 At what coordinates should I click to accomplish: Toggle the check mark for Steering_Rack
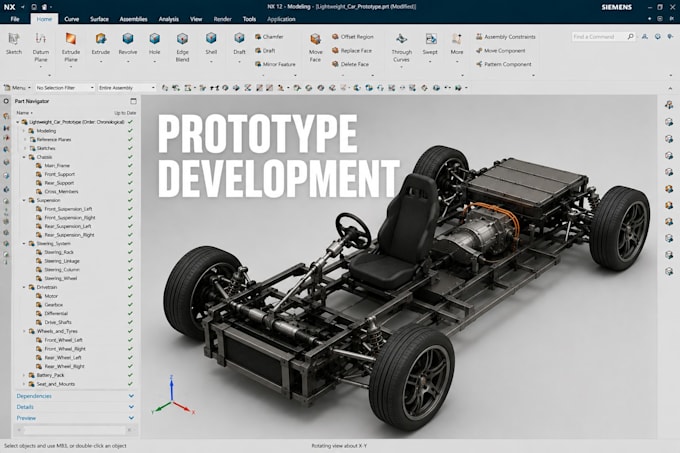click(130, 252)
